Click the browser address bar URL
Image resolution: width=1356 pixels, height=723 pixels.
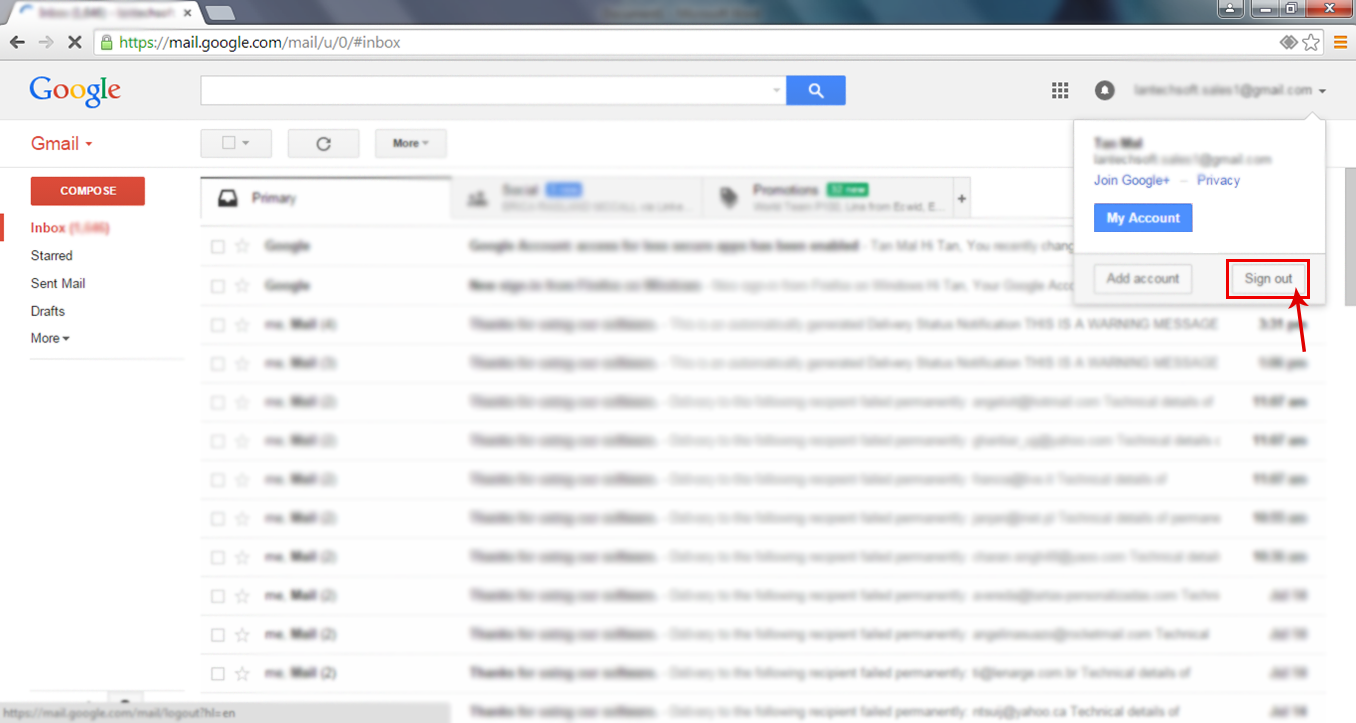coord(260,43)
